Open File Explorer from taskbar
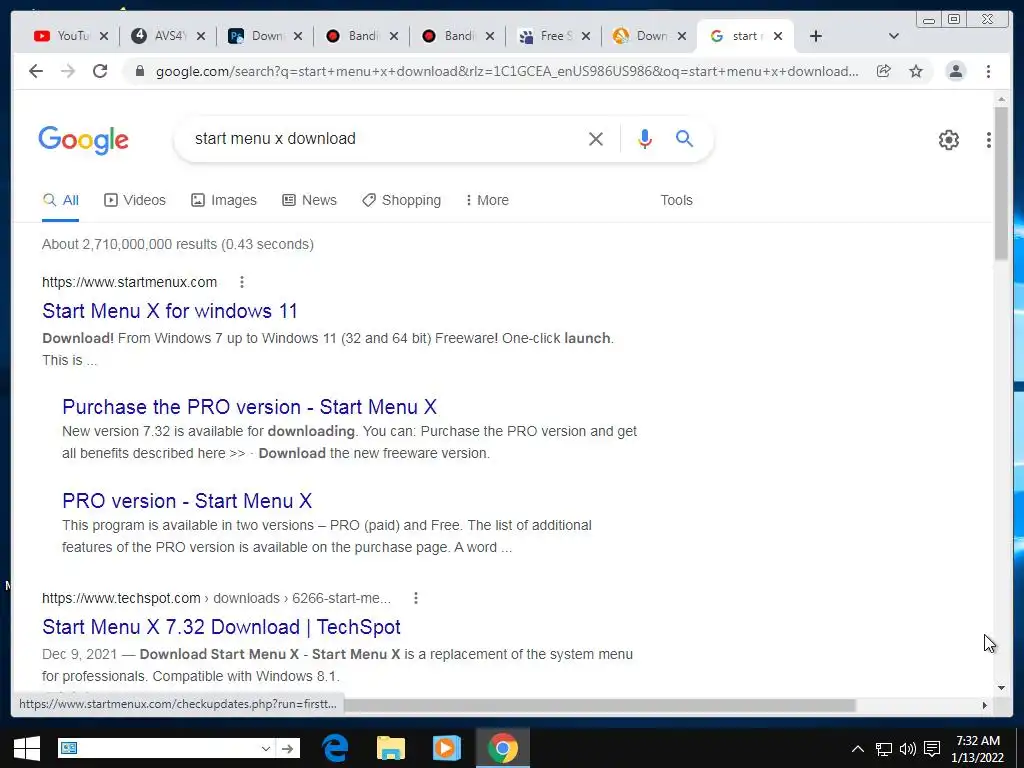The width and height of the screenshot is (1024, 768). click(391, 748)
